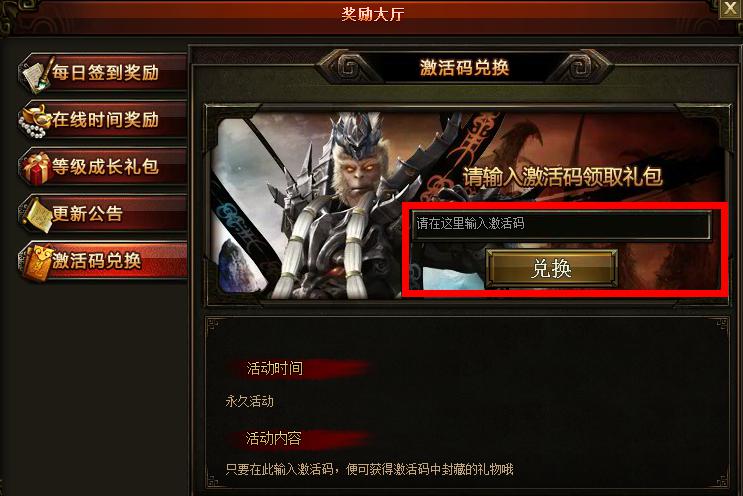Click the orange activation card icon
Screen dimensions: 743x496
click(36, 263)
